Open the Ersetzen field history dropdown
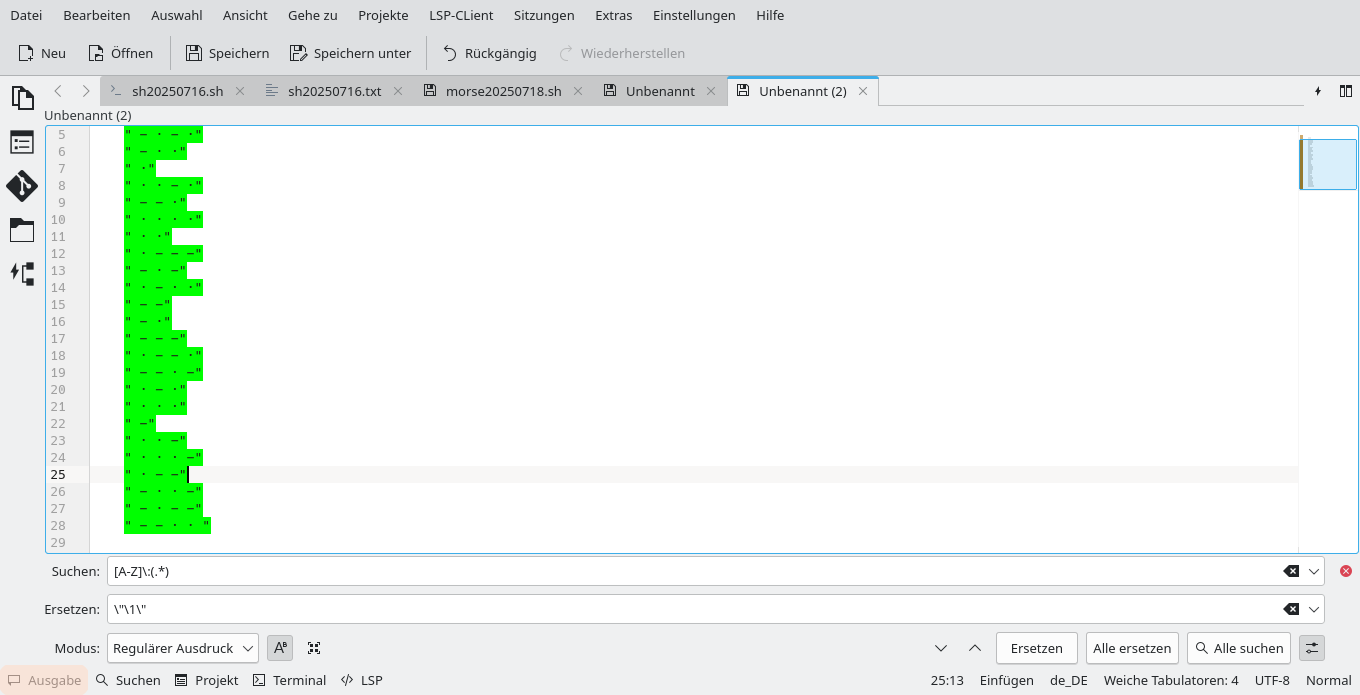Screen dimensions: 1360x695 (1313, 608)
